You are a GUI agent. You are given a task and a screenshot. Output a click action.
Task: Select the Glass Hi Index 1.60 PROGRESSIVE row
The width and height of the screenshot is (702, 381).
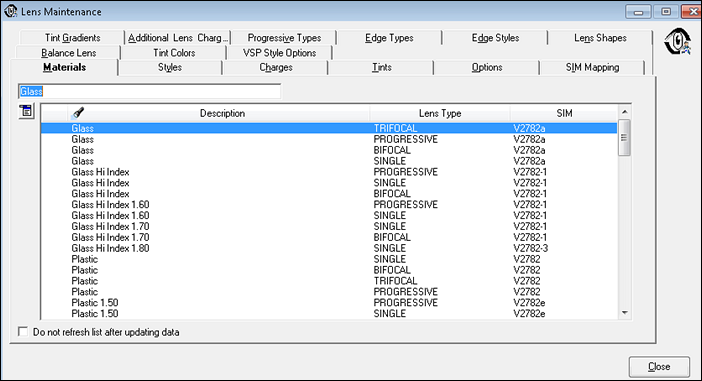click(x=329, y=205)
